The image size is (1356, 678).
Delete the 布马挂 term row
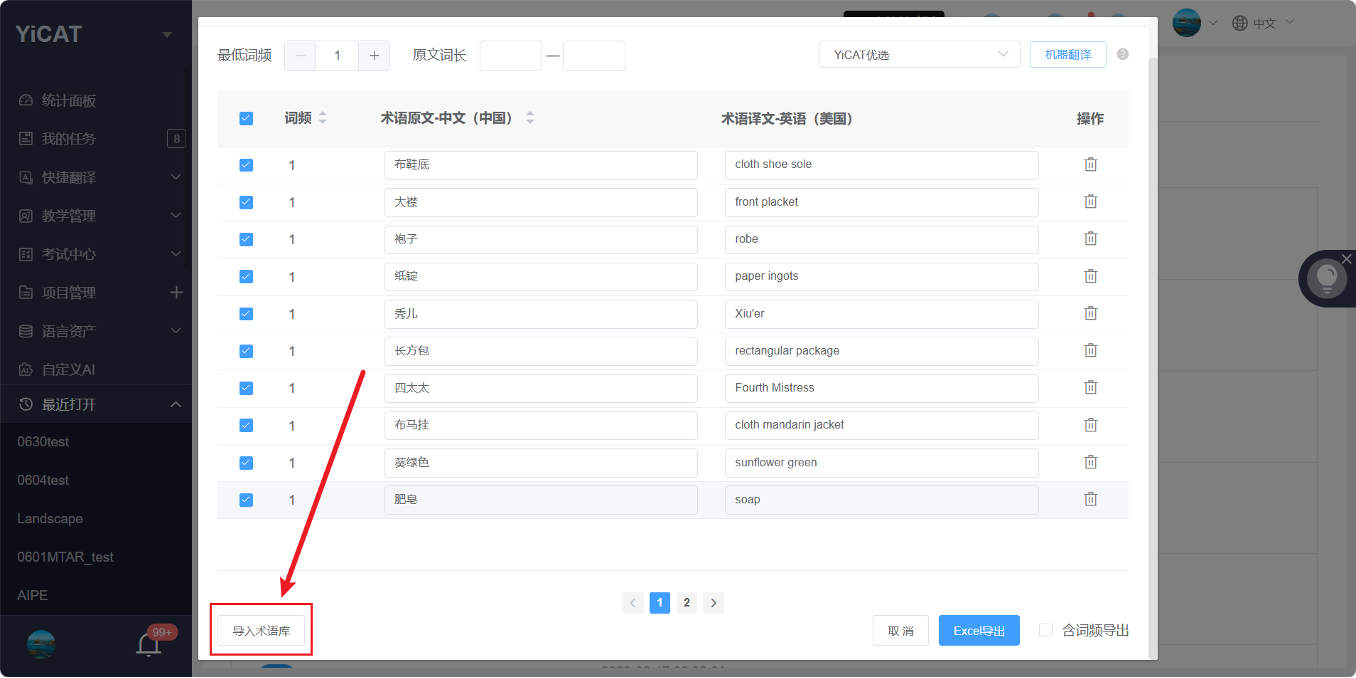tap(1090, 424)
